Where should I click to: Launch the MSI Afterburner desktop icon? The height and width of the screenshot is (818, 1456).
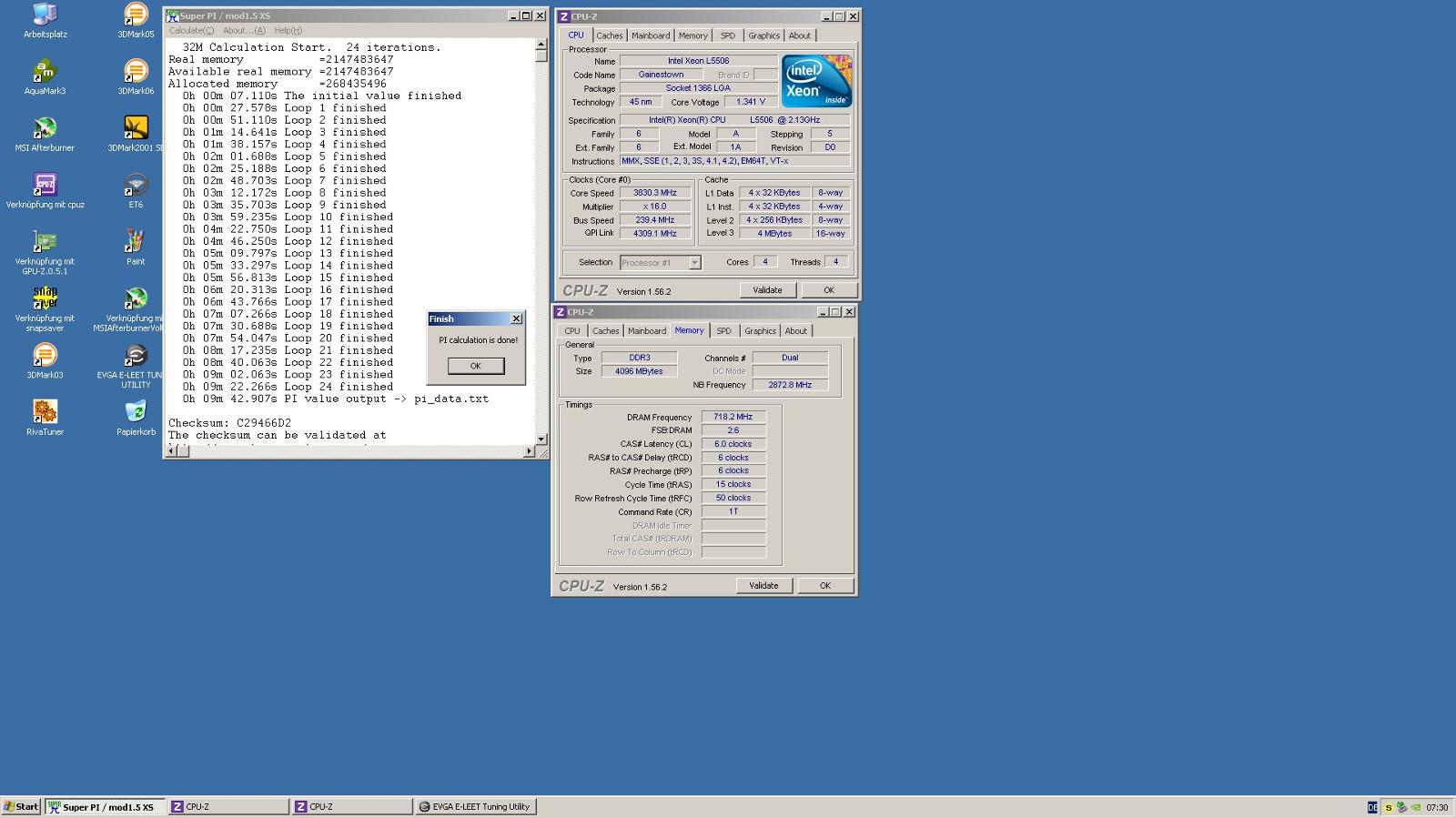tap(45, 127)
